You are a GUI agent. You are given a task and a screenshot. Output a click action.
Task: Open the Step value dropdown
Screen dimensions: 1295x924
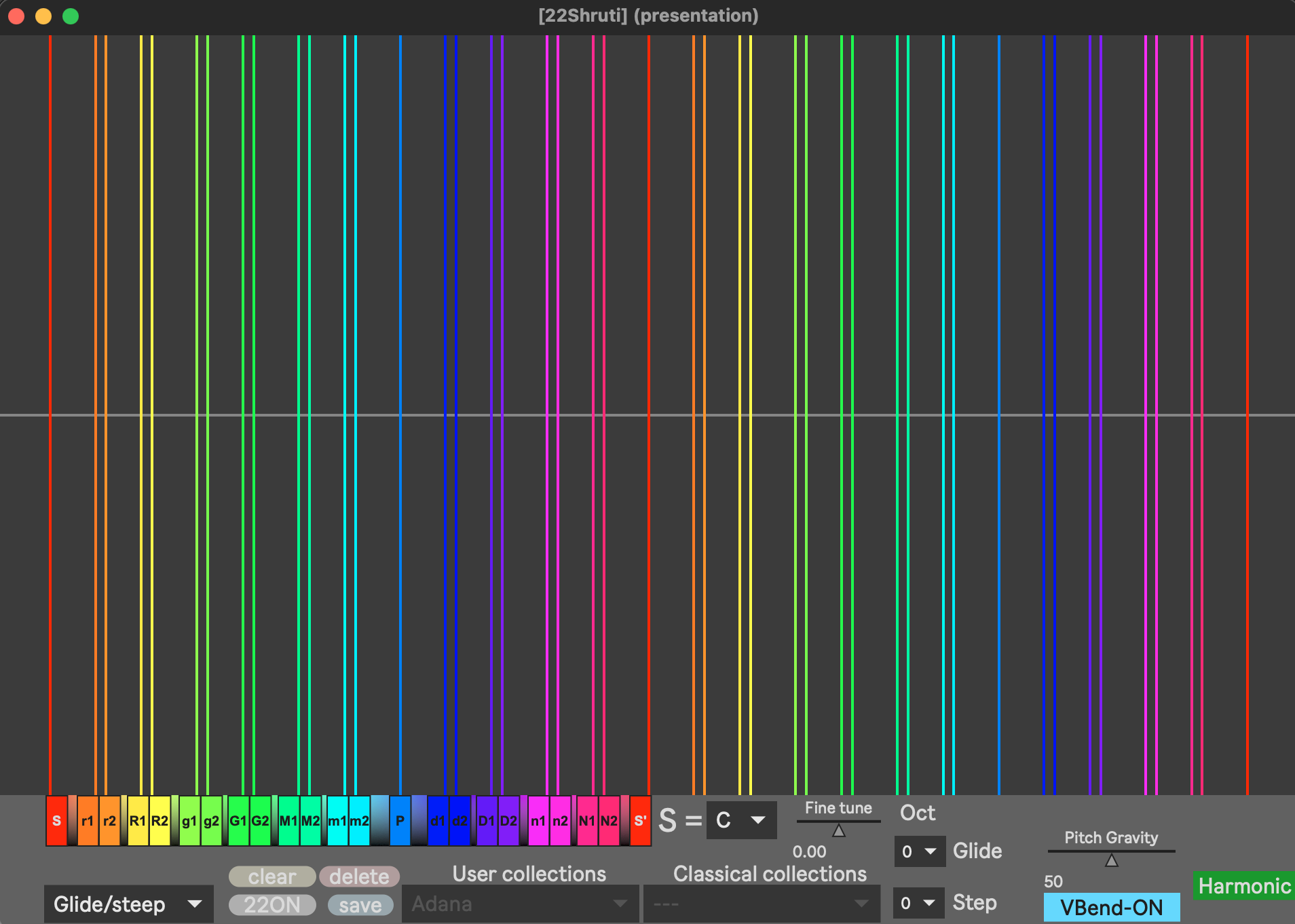[918, 904]
